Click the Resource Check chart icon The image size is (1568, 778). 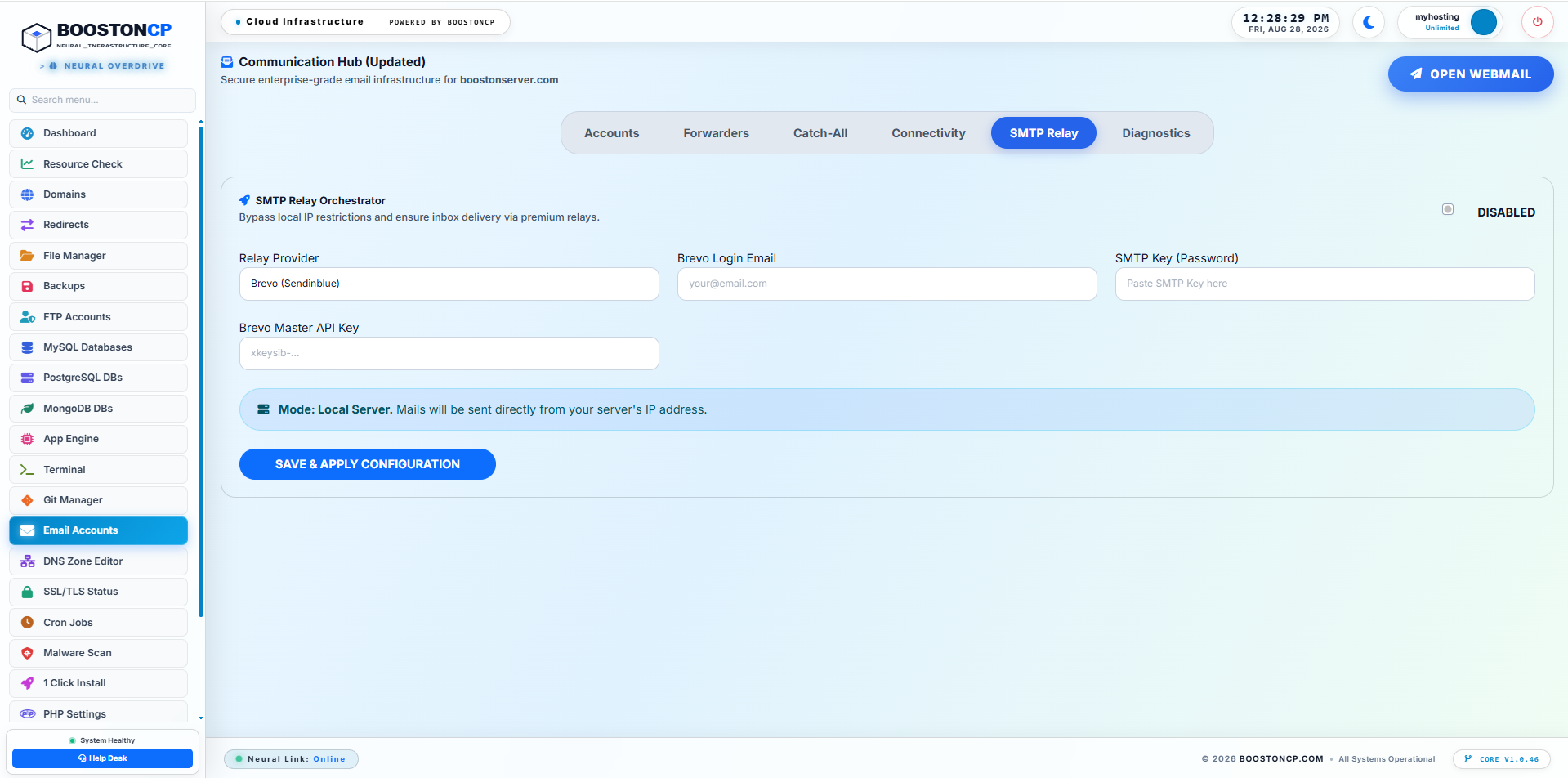[x=27, y=164]
